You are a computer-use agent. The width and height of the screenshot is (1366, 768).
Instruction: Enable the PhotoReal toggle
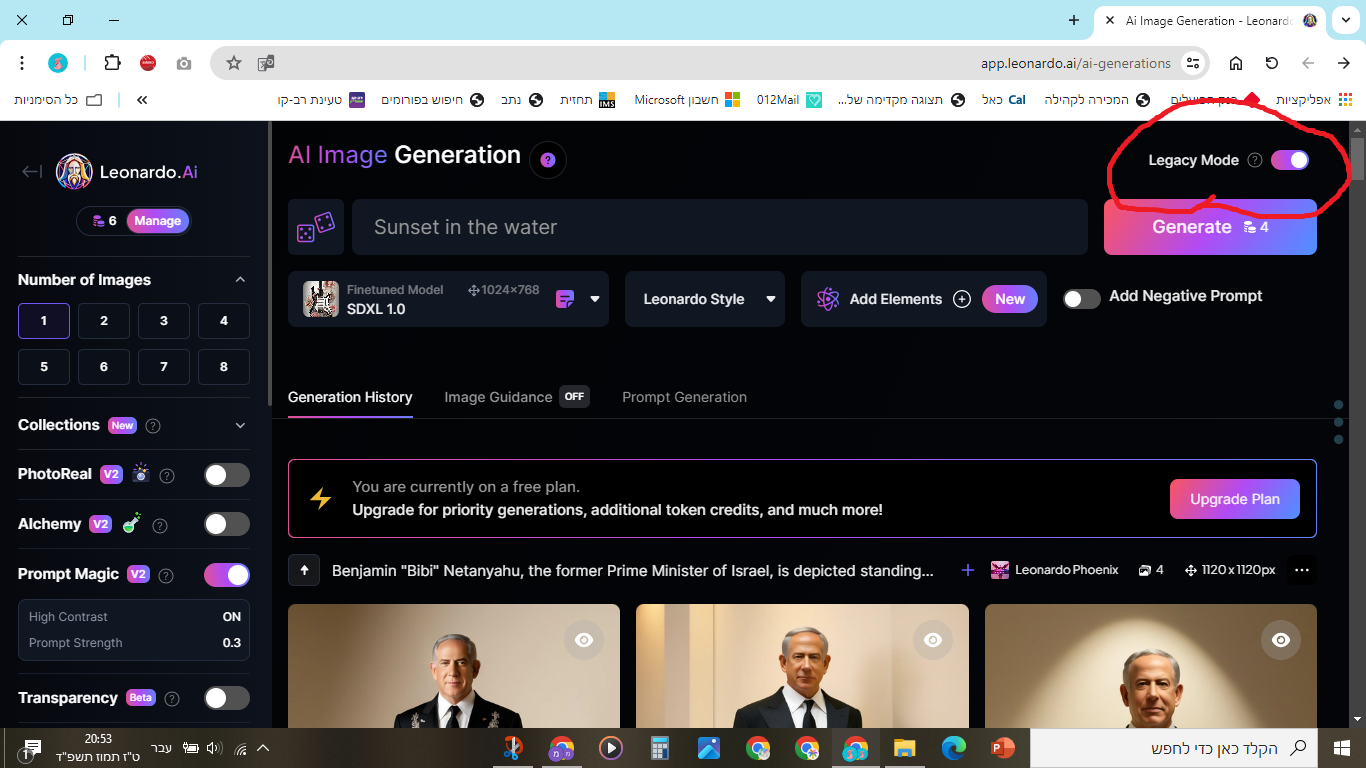(x=227, y=475)
